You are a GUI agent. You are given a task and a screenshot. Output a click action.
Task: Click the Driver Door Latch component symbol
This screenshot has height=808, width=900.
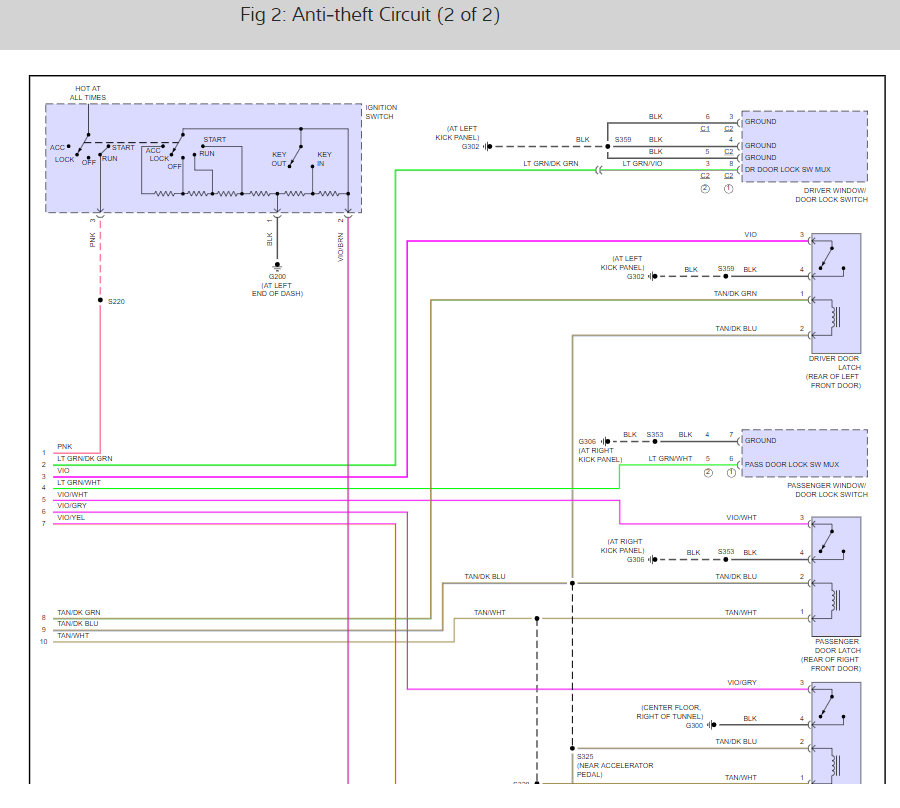click(x=836, y=292)
